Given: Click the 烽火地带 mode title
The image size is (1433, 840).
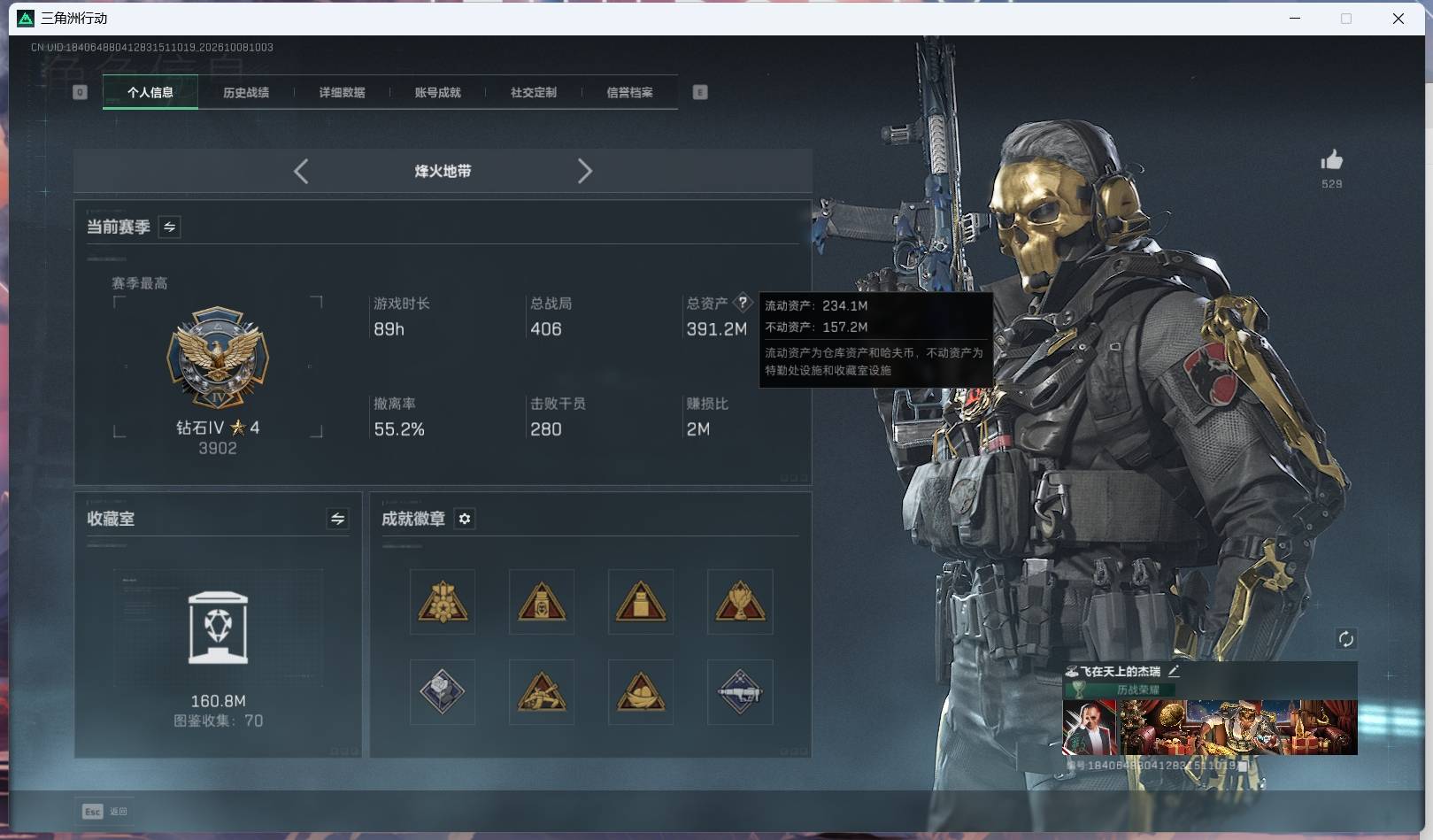Looking at the screenshot, I should click(x=443, y=171).
